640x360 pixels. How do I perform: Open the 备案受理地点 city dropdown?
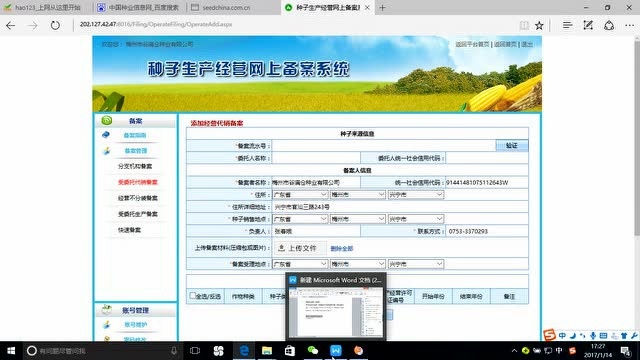358,264
